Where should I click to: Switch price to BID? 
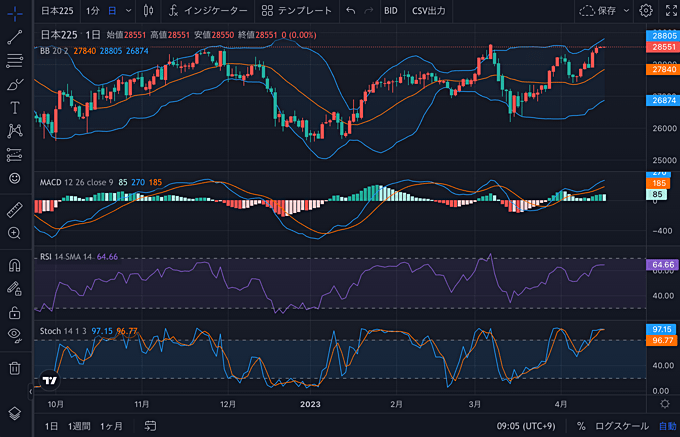(x=391, y=11)
